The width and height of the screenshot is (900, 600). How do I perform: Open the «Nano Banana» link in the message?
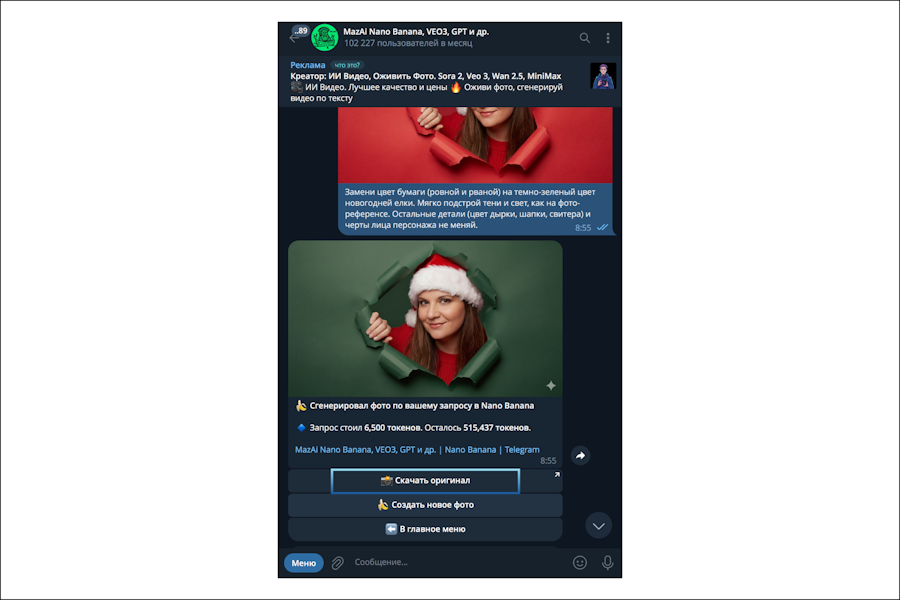click(470, 450)
